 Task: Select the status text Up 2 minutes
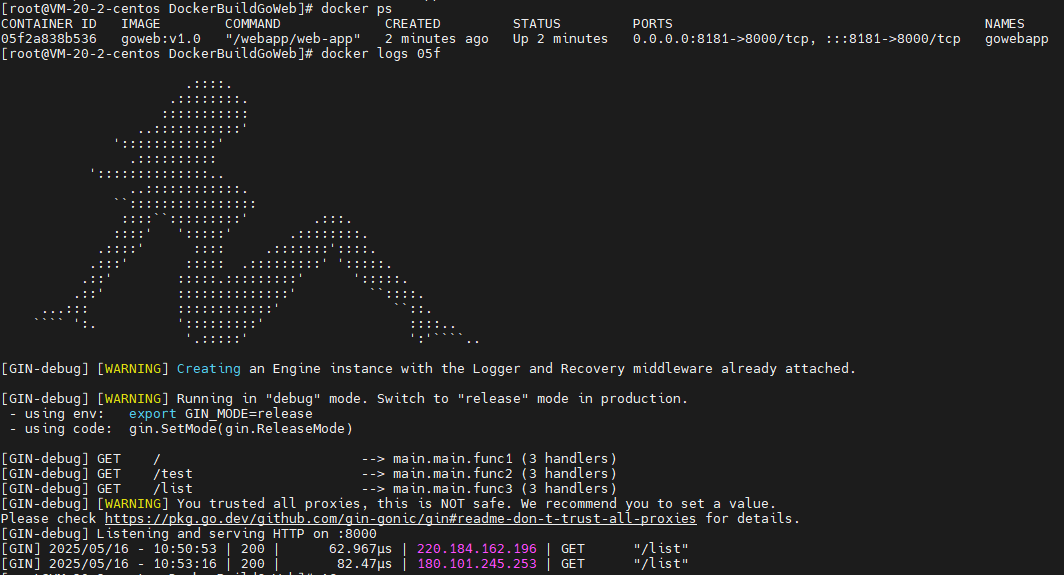[560, 39]
